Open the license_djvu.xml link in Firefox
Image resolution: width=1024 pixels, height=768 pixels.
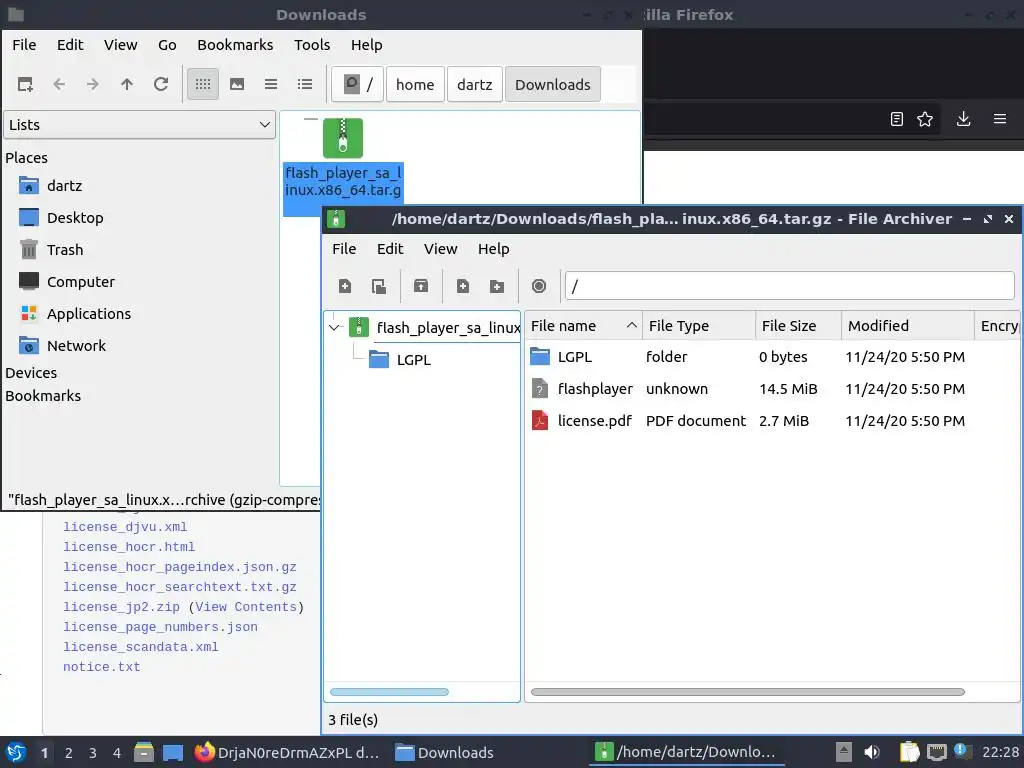125,527
